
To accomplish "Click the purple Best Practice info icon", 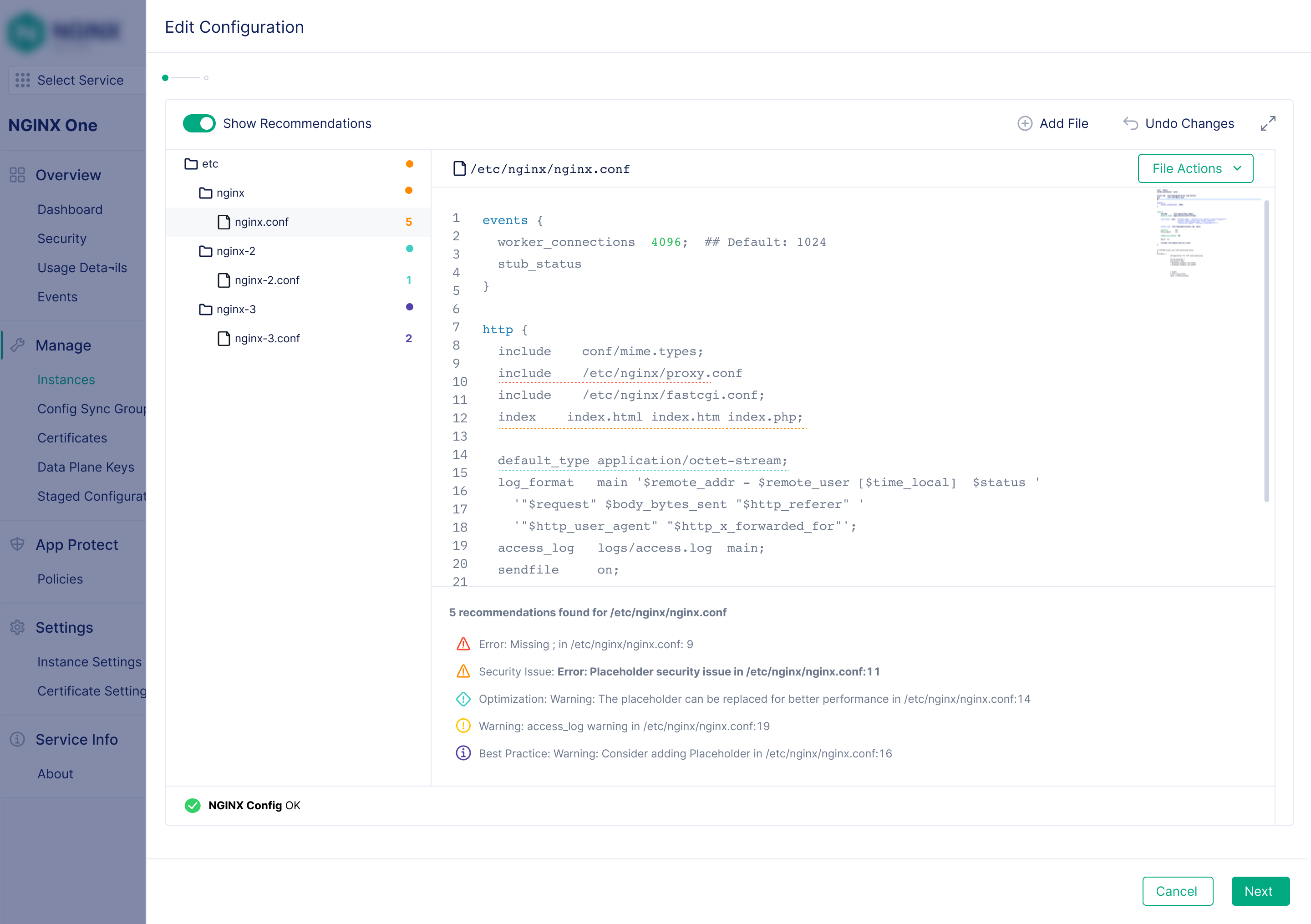I will coord(463,753).
